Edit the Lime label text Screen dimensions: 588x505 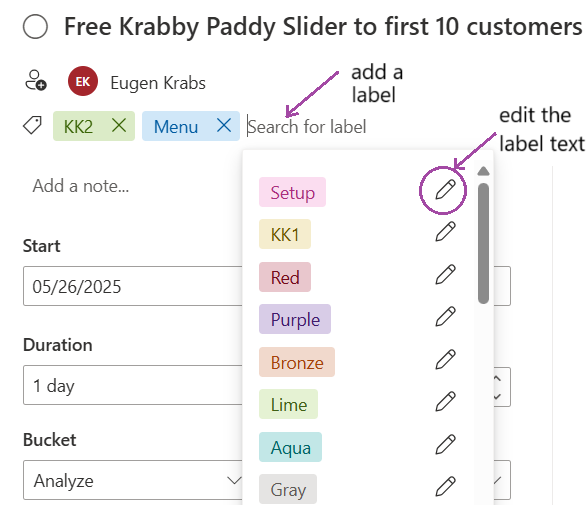[445, 402]
